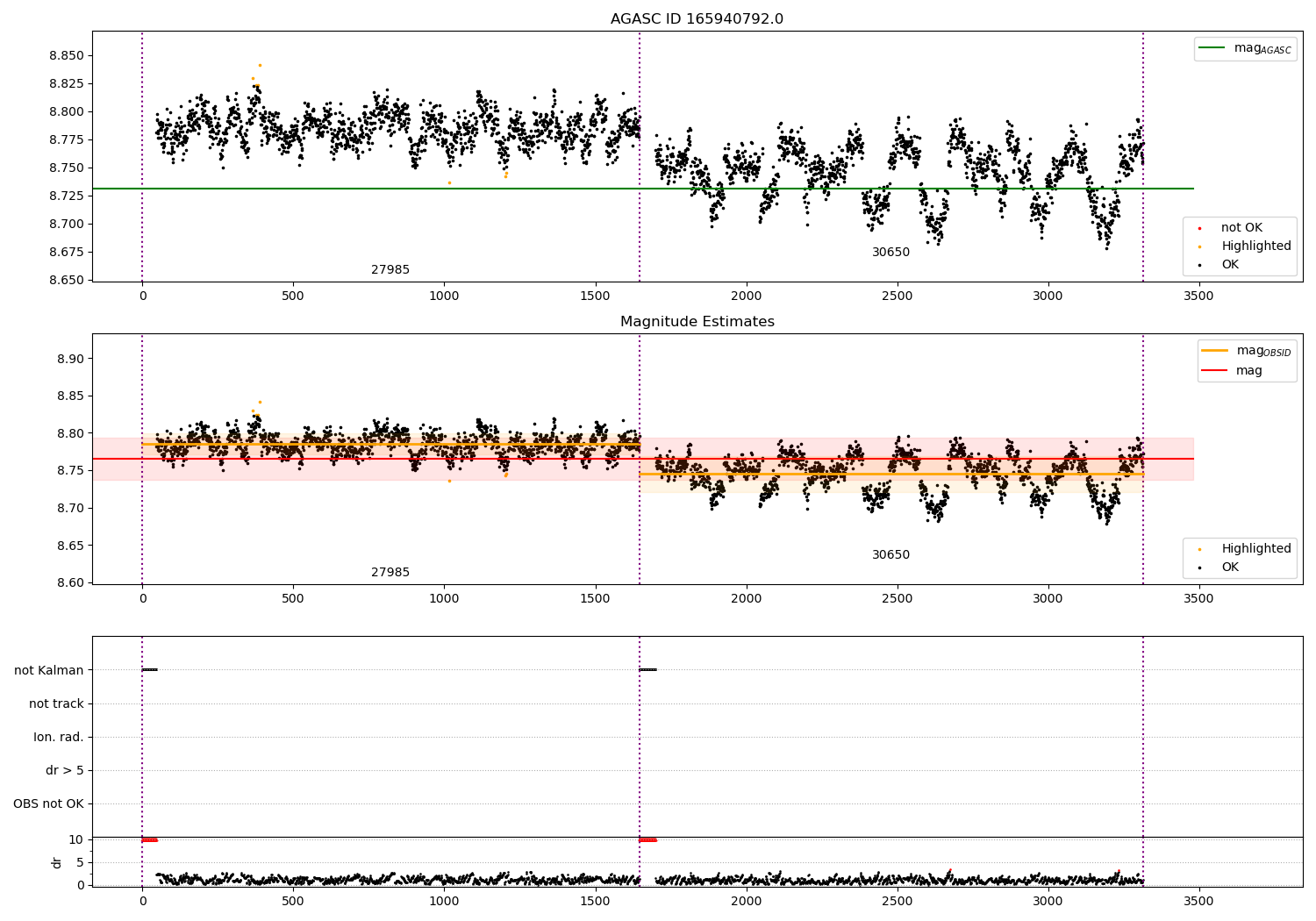
Task: Click the 'dr' axis label of bottom panel
Action: tap(57, 862)
